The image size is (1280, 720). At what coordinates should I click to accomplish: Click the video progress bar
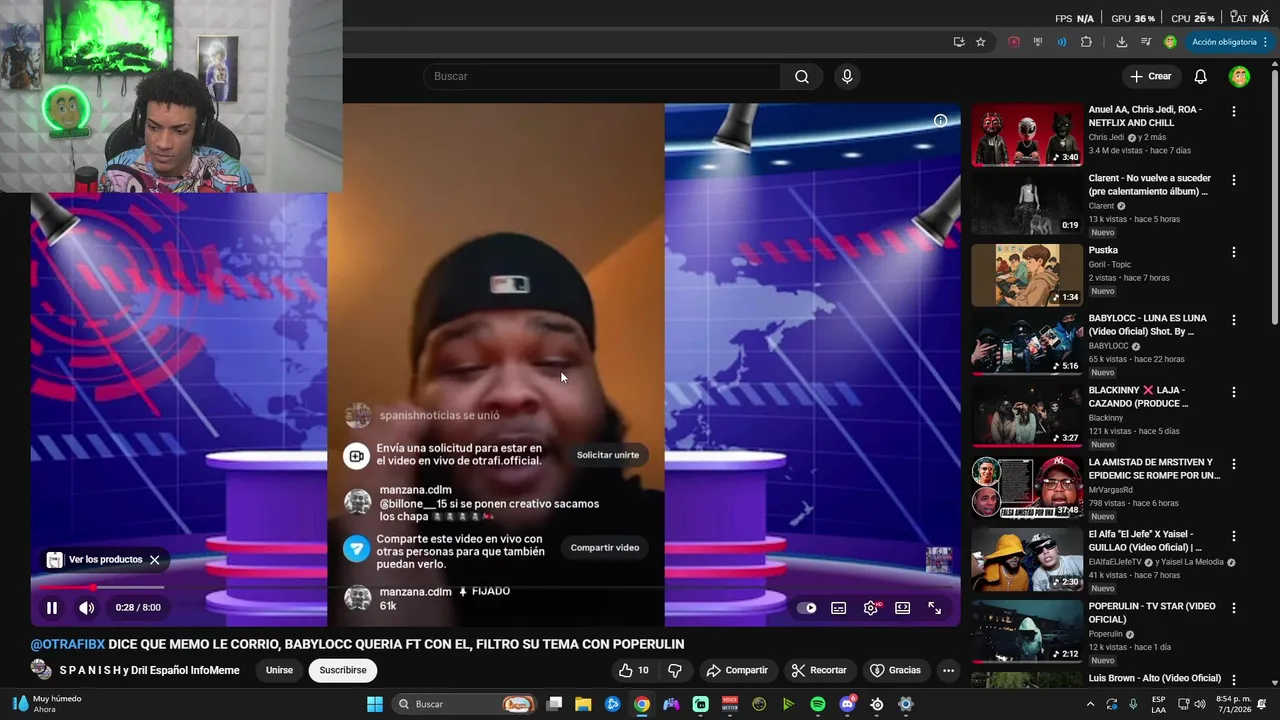pos(496,587)
